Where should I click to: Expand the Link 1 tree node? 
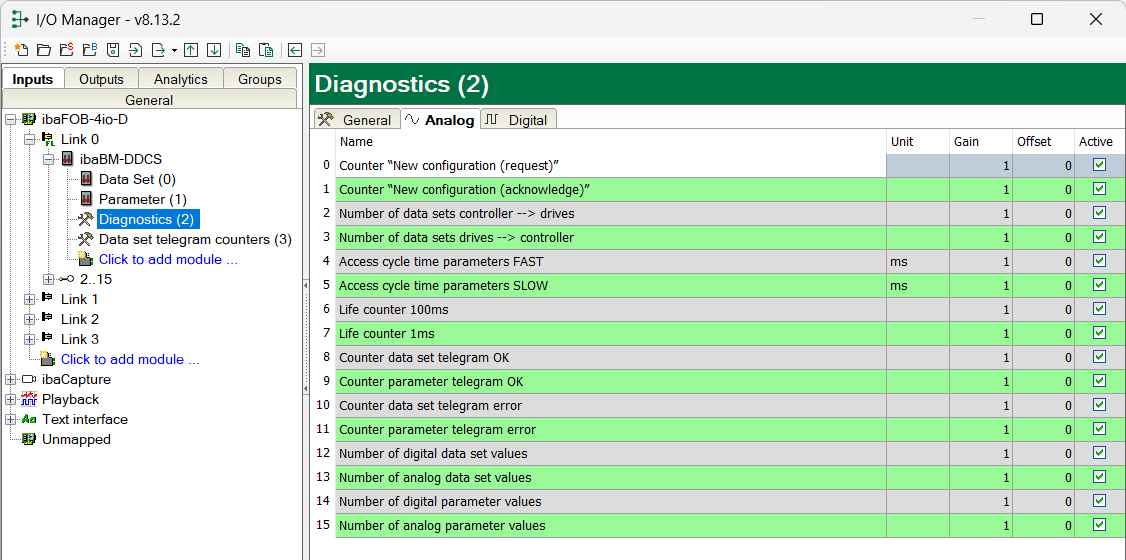tap(29, 299)
